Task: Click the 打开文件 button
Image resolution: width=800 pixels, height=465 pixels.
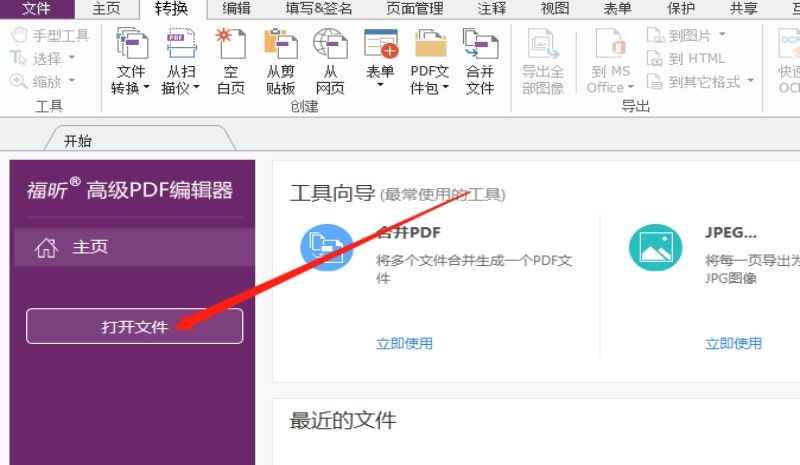Action: 134,326
